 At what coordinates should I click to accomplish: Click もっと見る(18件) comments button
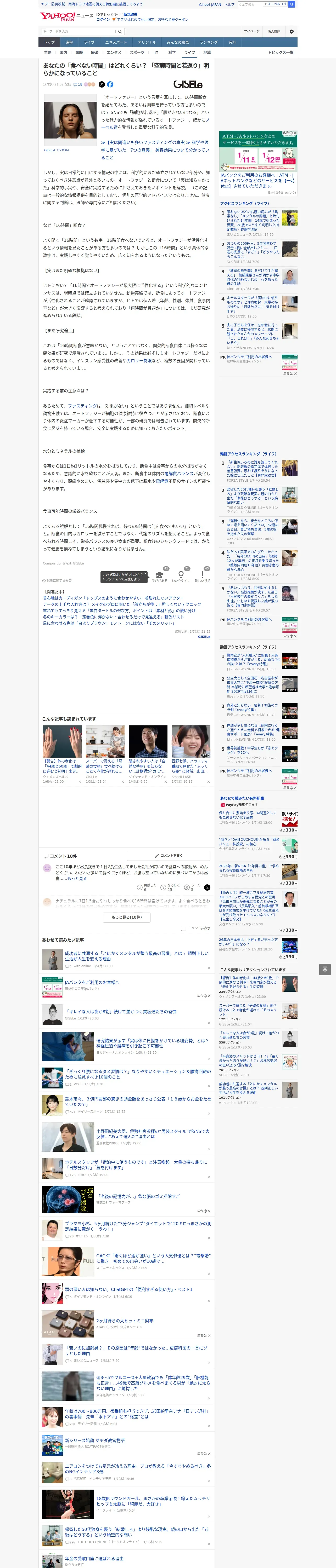tap(127, 917)
